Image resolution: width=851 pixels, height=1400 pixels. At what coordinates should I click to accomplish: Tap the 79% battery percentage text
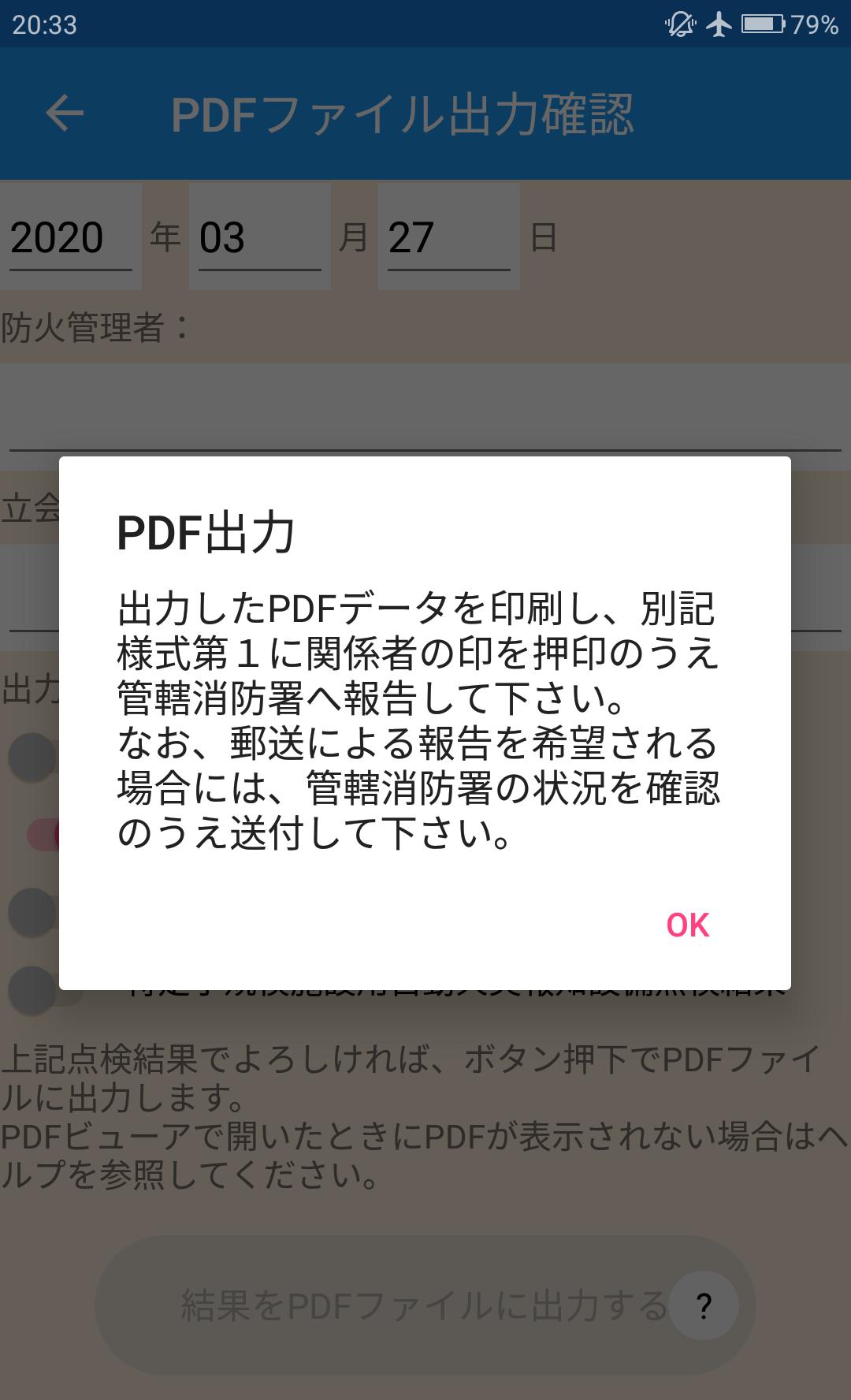point(815,24)
